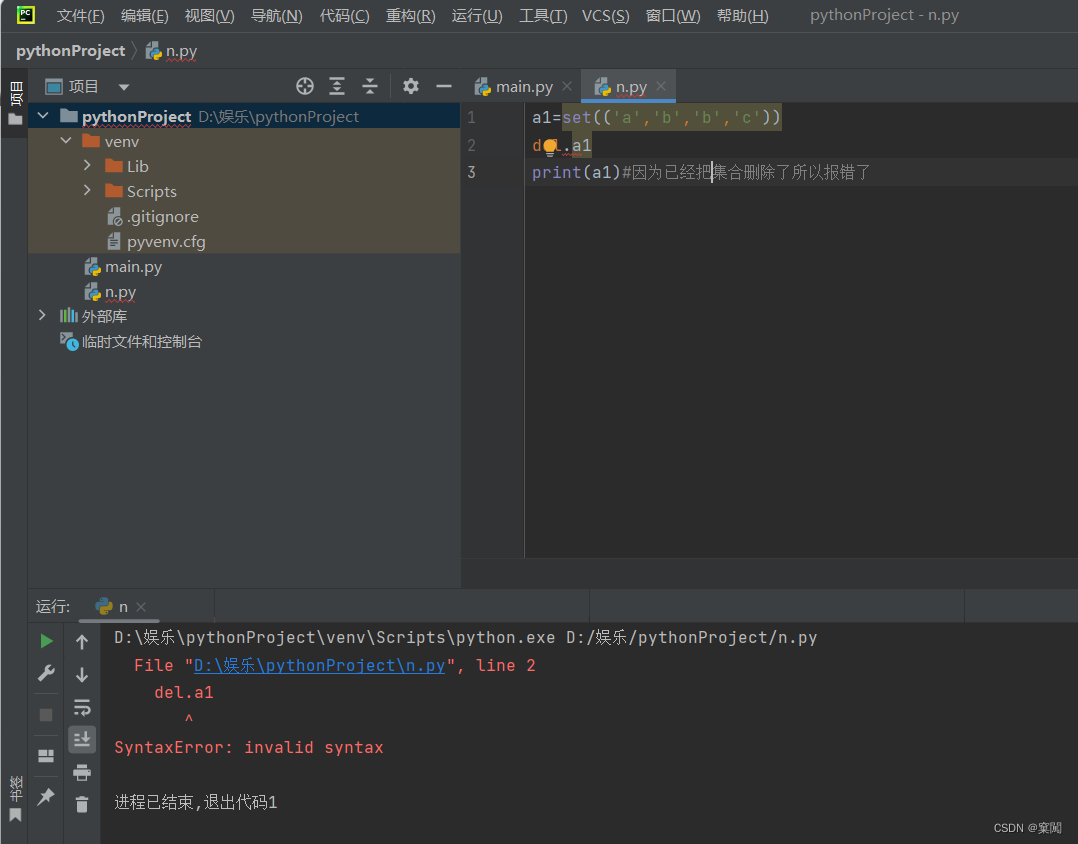Select the opened file with crosshair locate icon
This screenshot has height=844, width=1078.
[x=305, y=87]
